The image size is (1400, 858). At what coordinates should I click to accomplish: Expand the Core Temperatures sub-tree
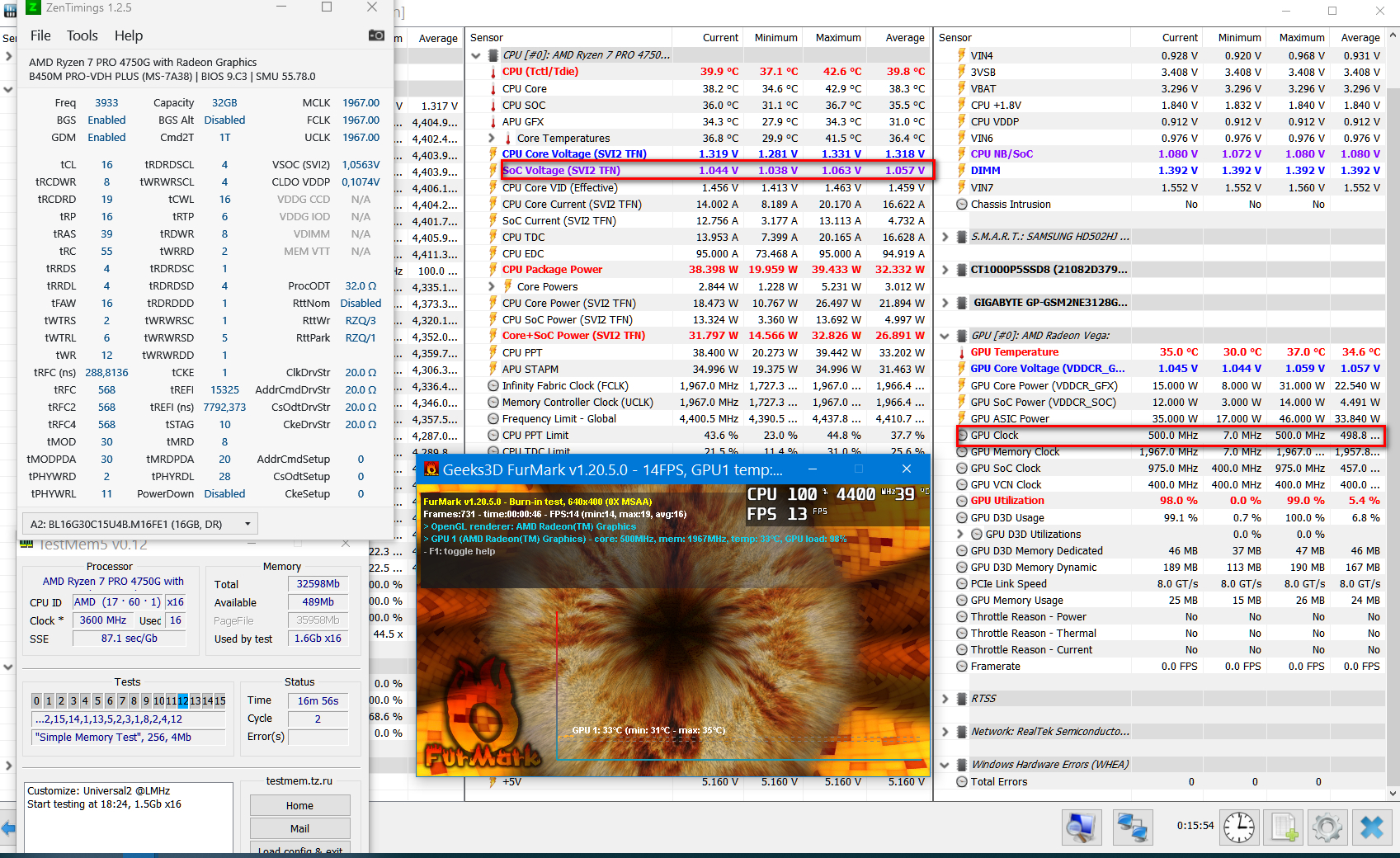click(492, 138)
